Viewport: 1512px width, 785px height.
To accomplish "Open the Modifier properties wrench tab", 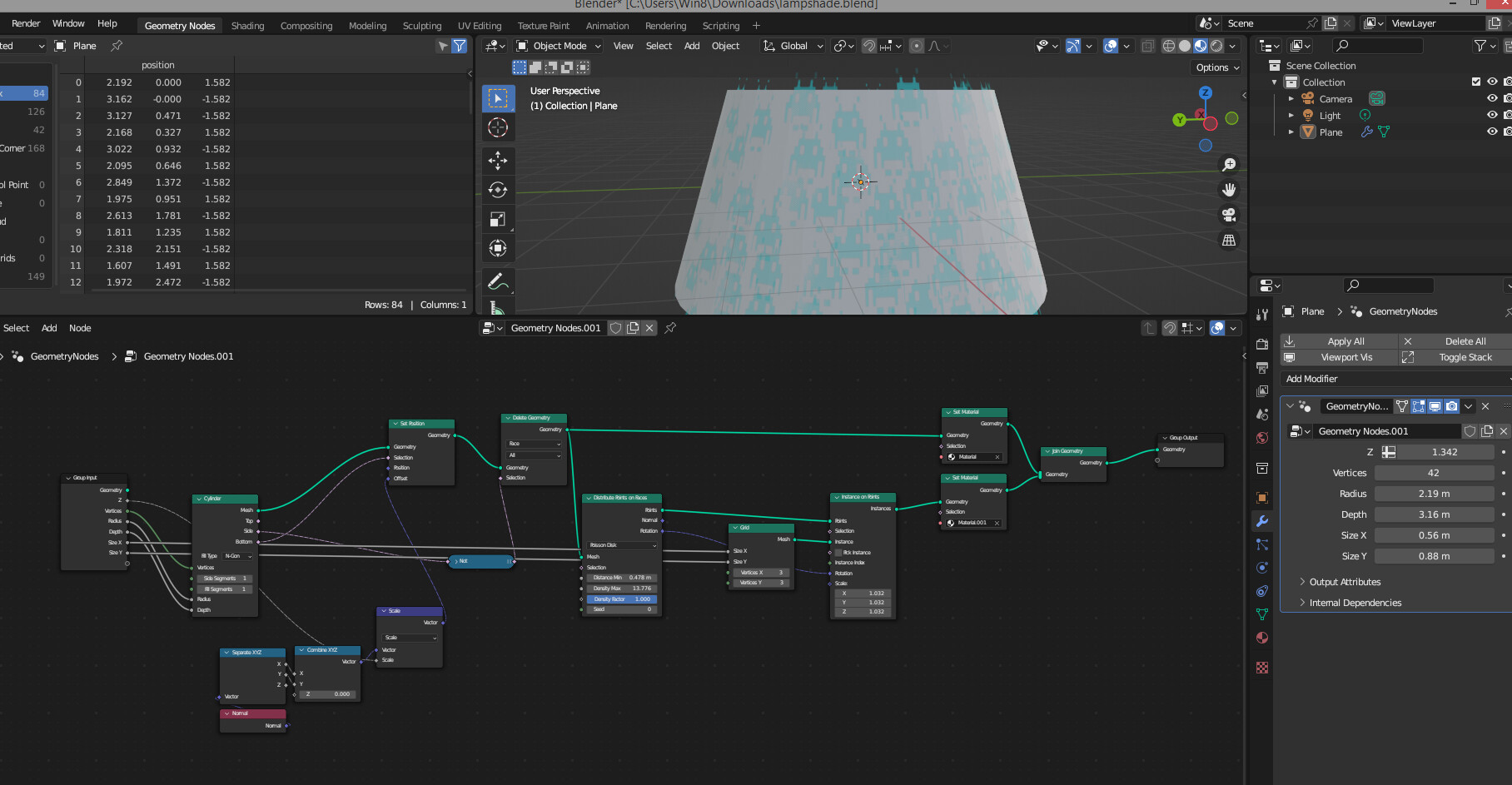I will pos(1262,521).
